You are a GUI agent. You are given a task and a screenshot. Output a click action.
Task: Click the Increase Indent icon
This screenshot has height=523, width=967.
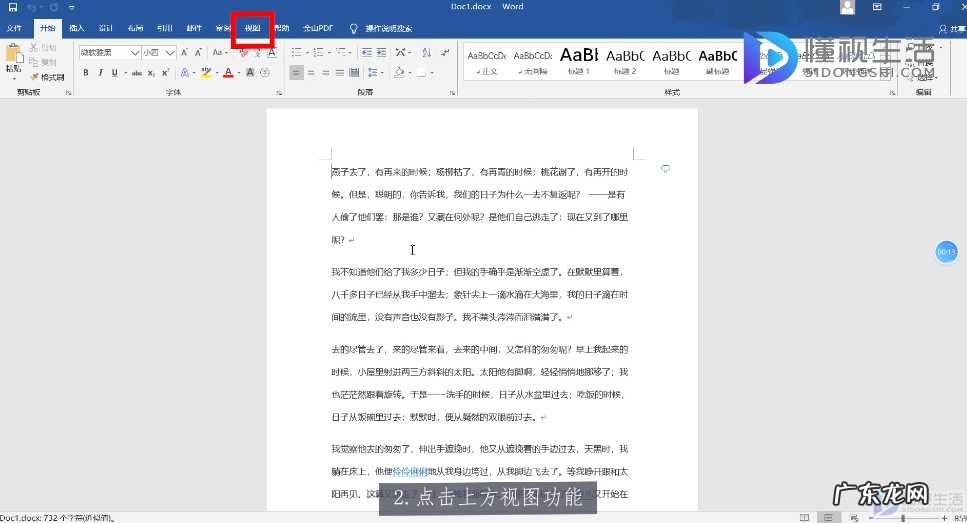pyautogui.click(x=382, y=52)
